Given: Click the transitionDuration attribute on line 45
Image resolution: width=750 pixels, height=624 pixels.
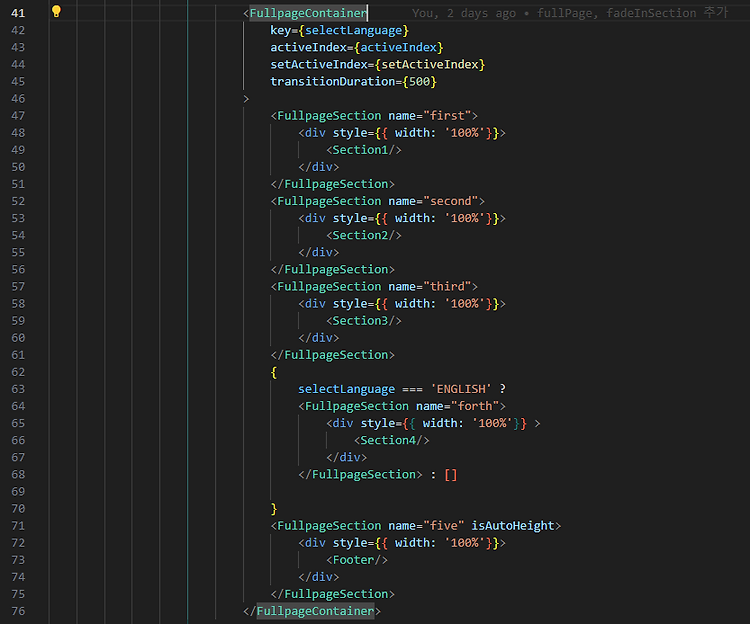Looking at the screenshot, I should click(333, 82).
